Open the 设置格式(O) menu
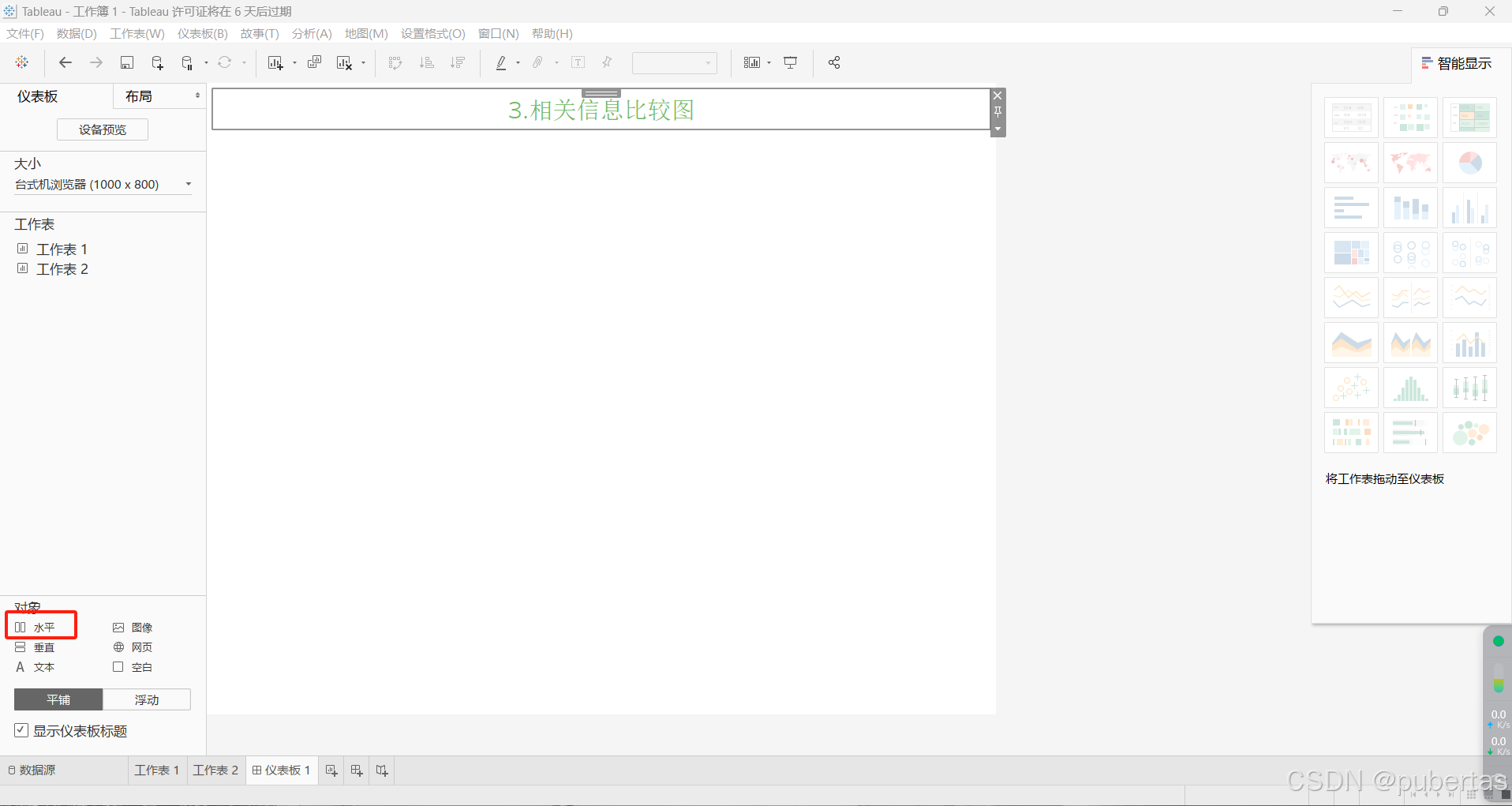Image resolution: width=1512 pixels, height=806 pixels. (x=433, y=34)
